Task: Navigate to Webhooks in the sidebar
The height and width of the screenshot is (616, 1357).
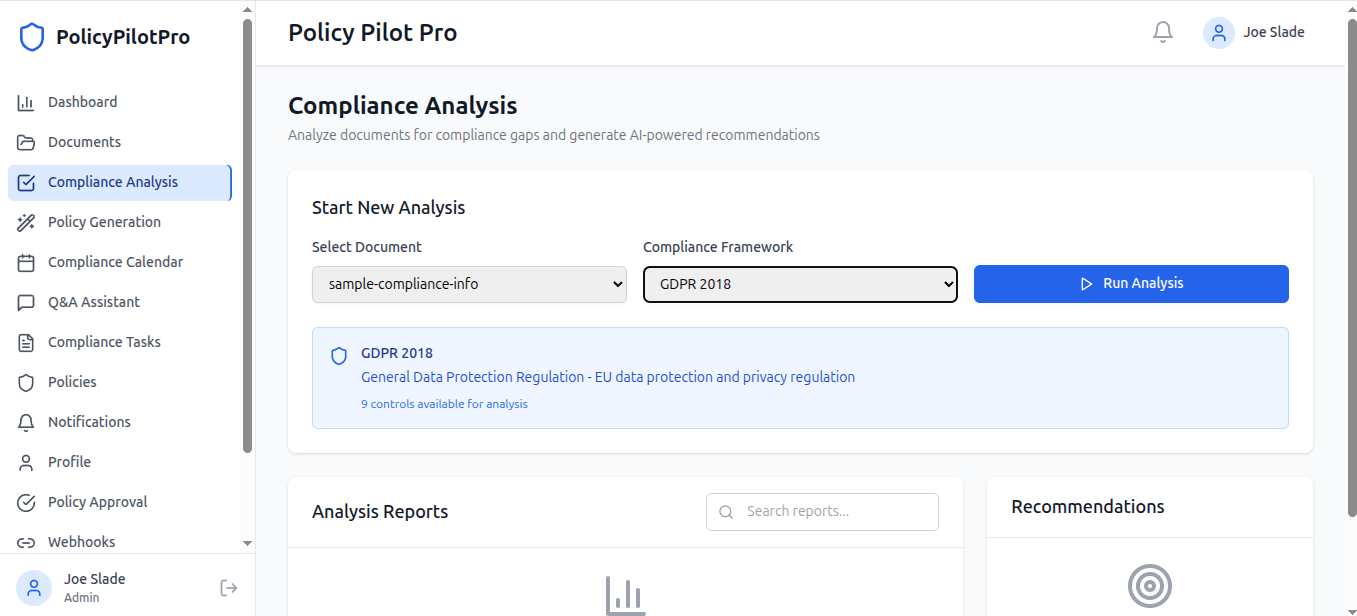Action: tap(81, 542)
